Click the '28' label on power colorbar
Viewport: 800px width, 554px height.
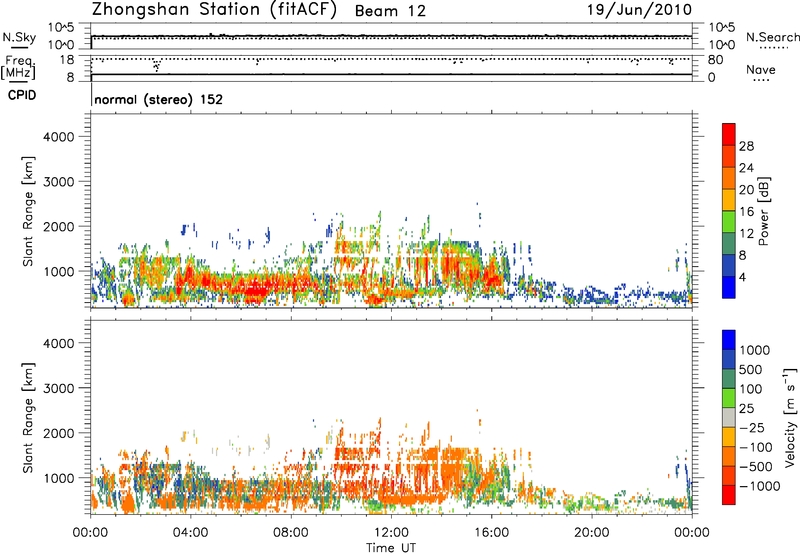tap(746, 146)
